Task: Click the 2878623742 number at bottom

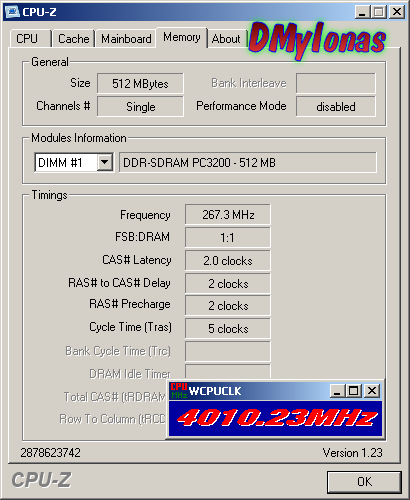Action: [50, 453]
